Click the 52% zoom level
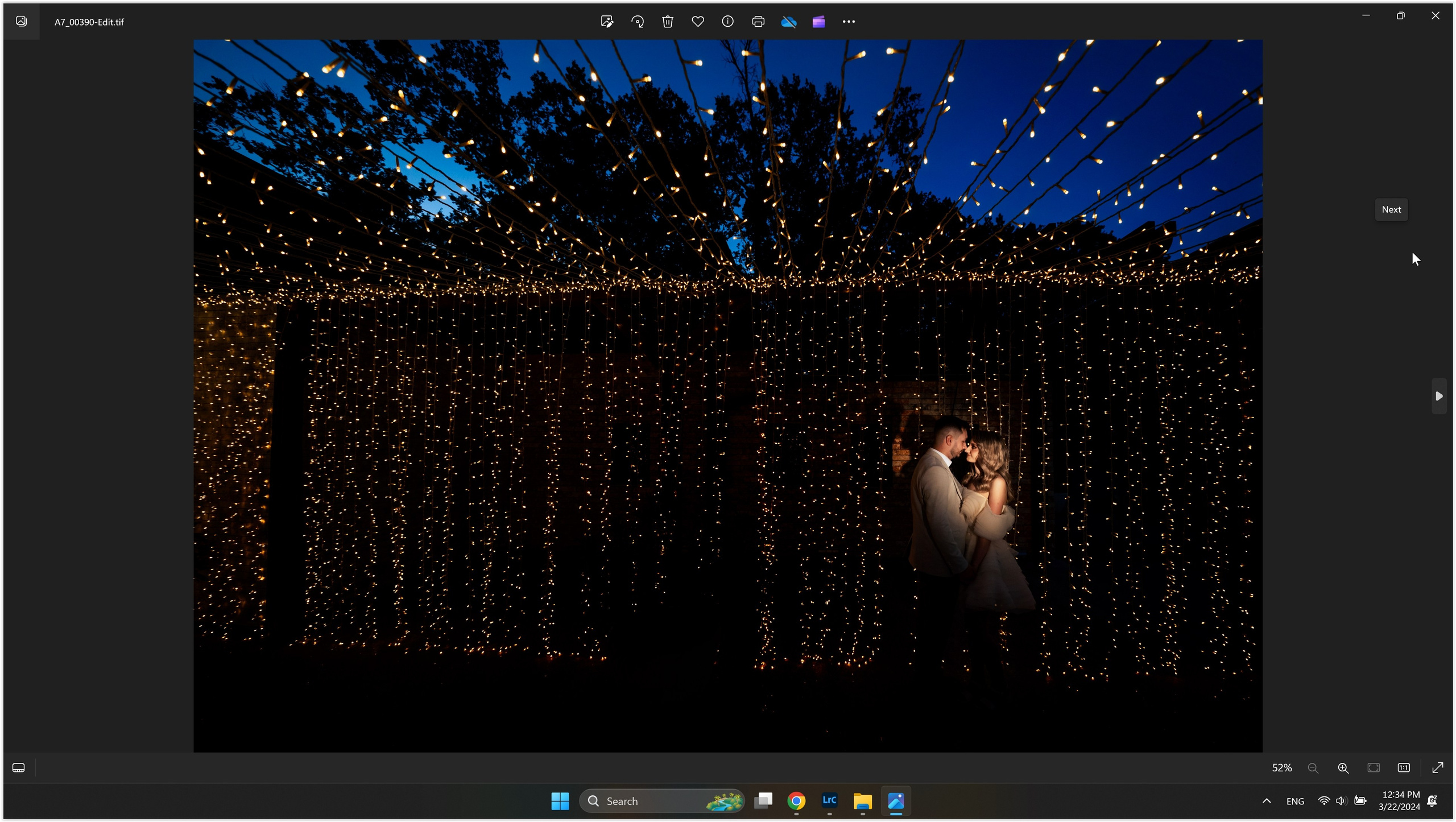The image size is (1456, 822). click(x=1282, y=768)
